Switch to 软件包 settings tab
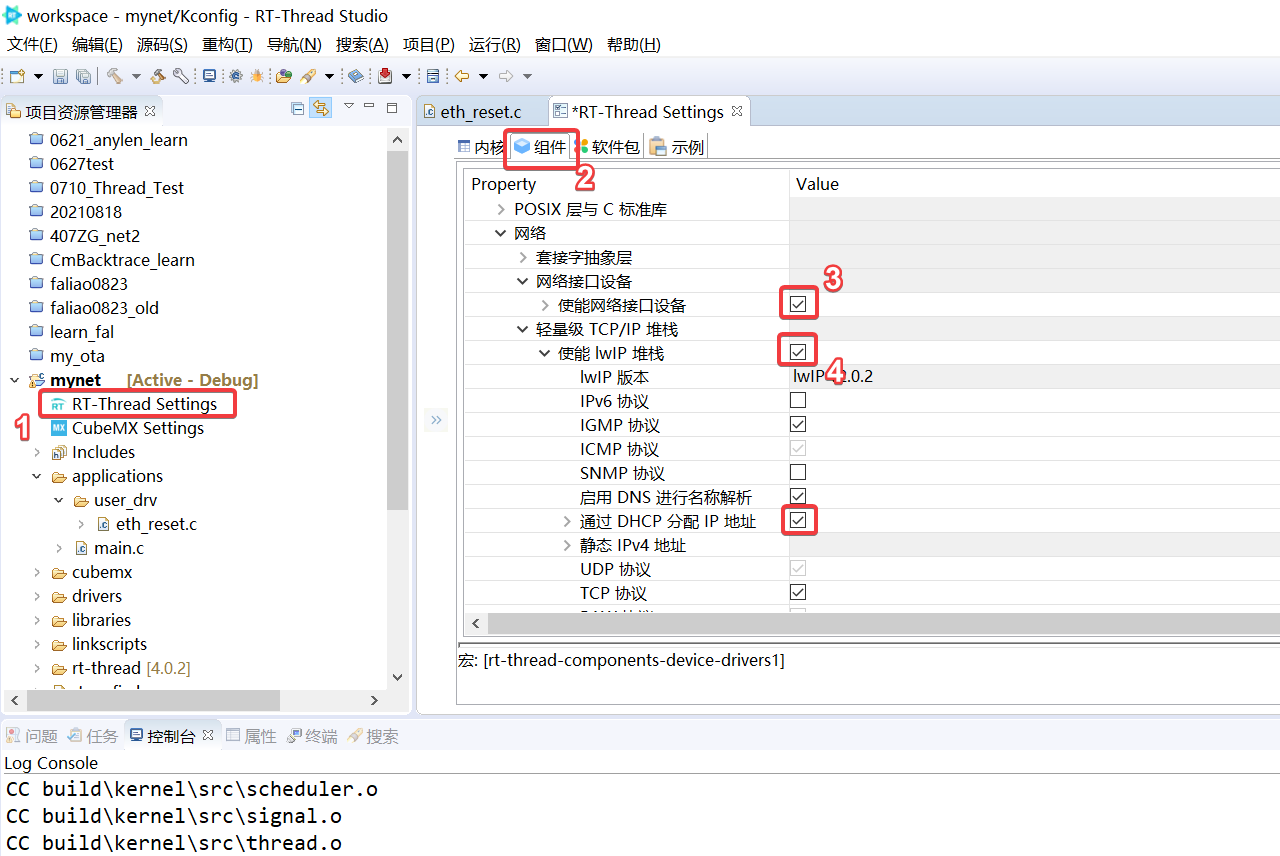Image resolution: width=1280 pixels, height=856 pixels. 607,147
